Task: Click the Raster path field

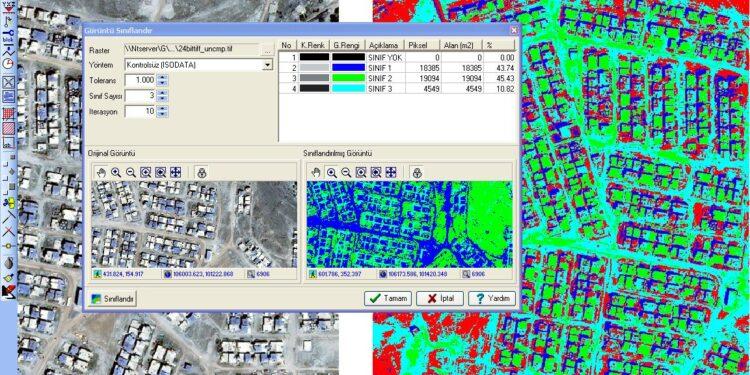Action: [192, 49]
